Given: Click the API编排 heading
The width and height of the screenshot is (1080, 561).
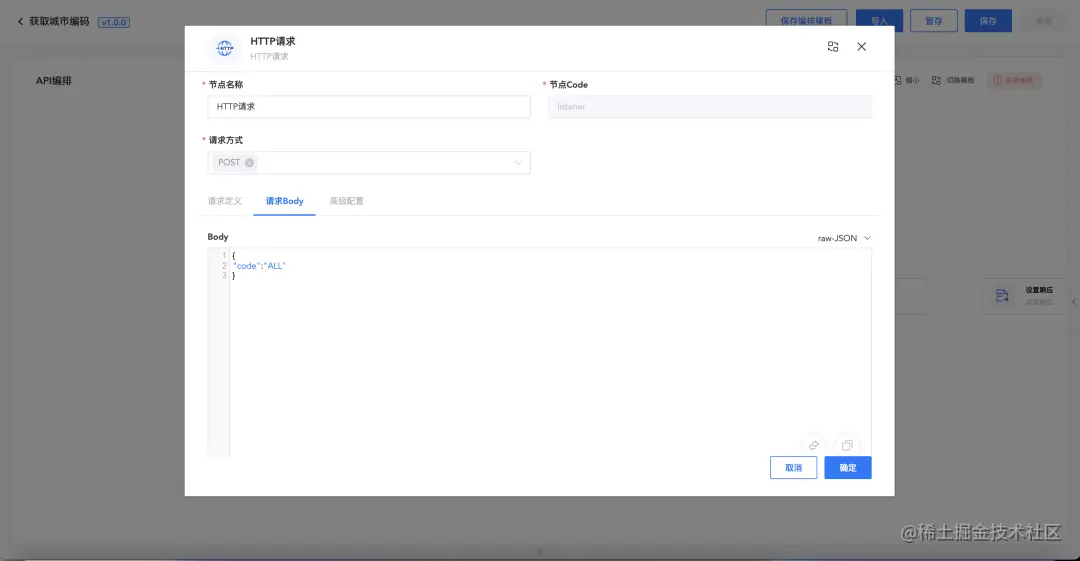Looking at the screenshot, I should [54, 81].
